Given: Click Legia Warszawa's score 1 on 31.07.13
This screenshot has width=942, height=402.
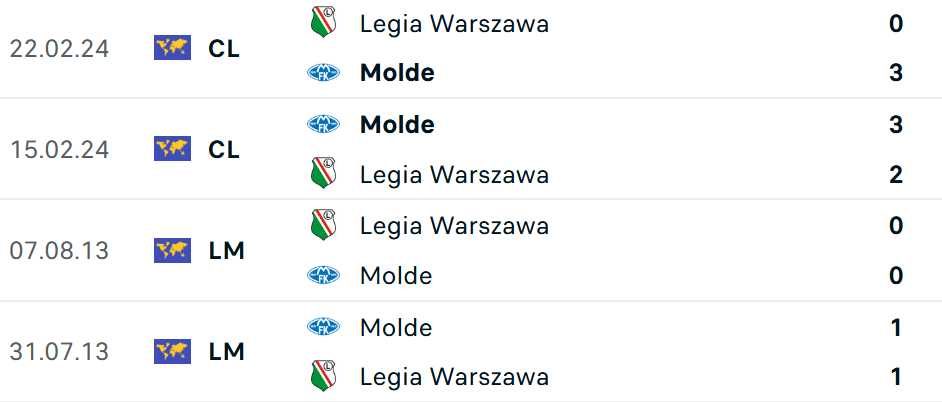Looking at the screenshot, I should 896,376.
